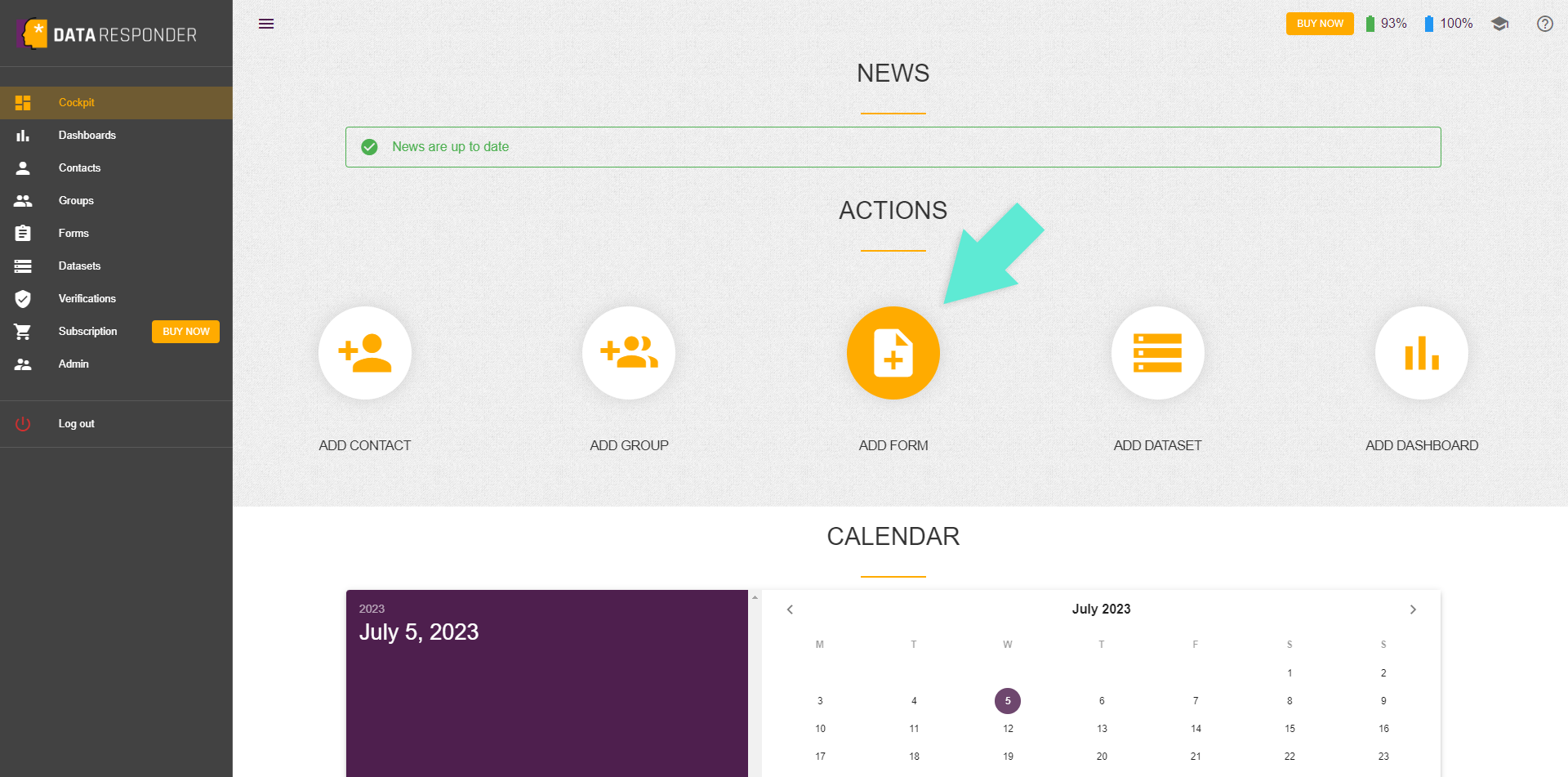Select day 9 in calendar

click(x=1383, y=701)
